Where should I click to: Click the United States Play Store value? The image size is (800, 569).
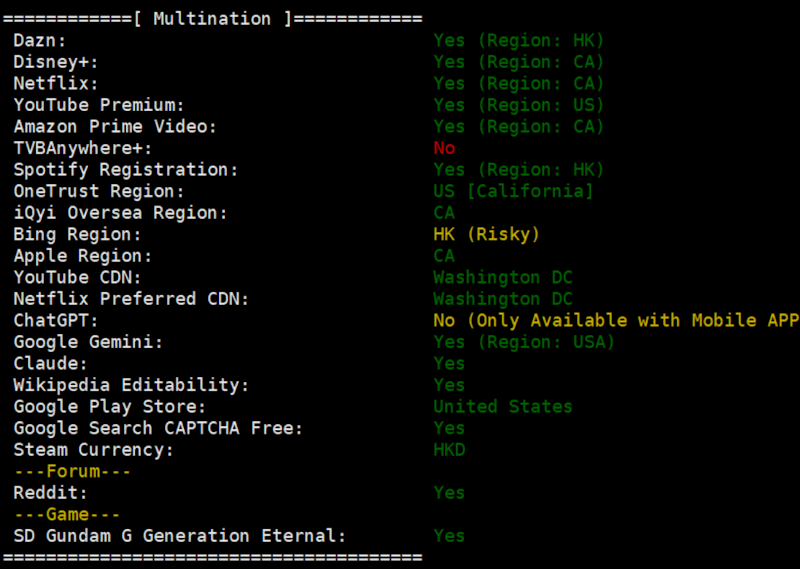coord(503,406)
